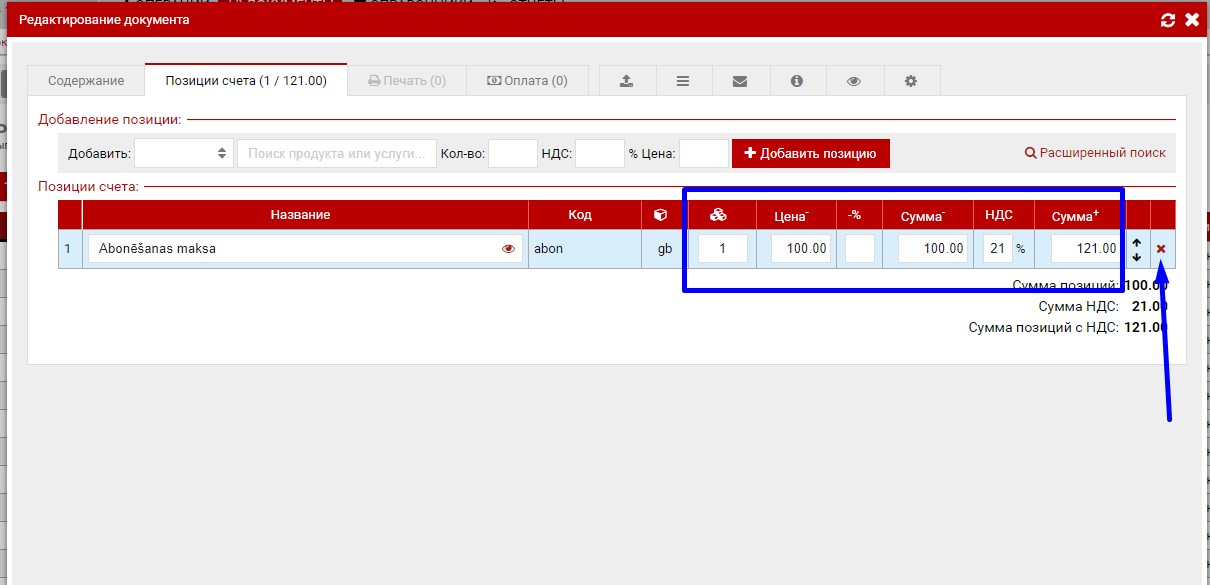The width and height of the screenshot is (1210, 585).
Task: Open the info circle icon tab
Action: (x=797, y=81)
